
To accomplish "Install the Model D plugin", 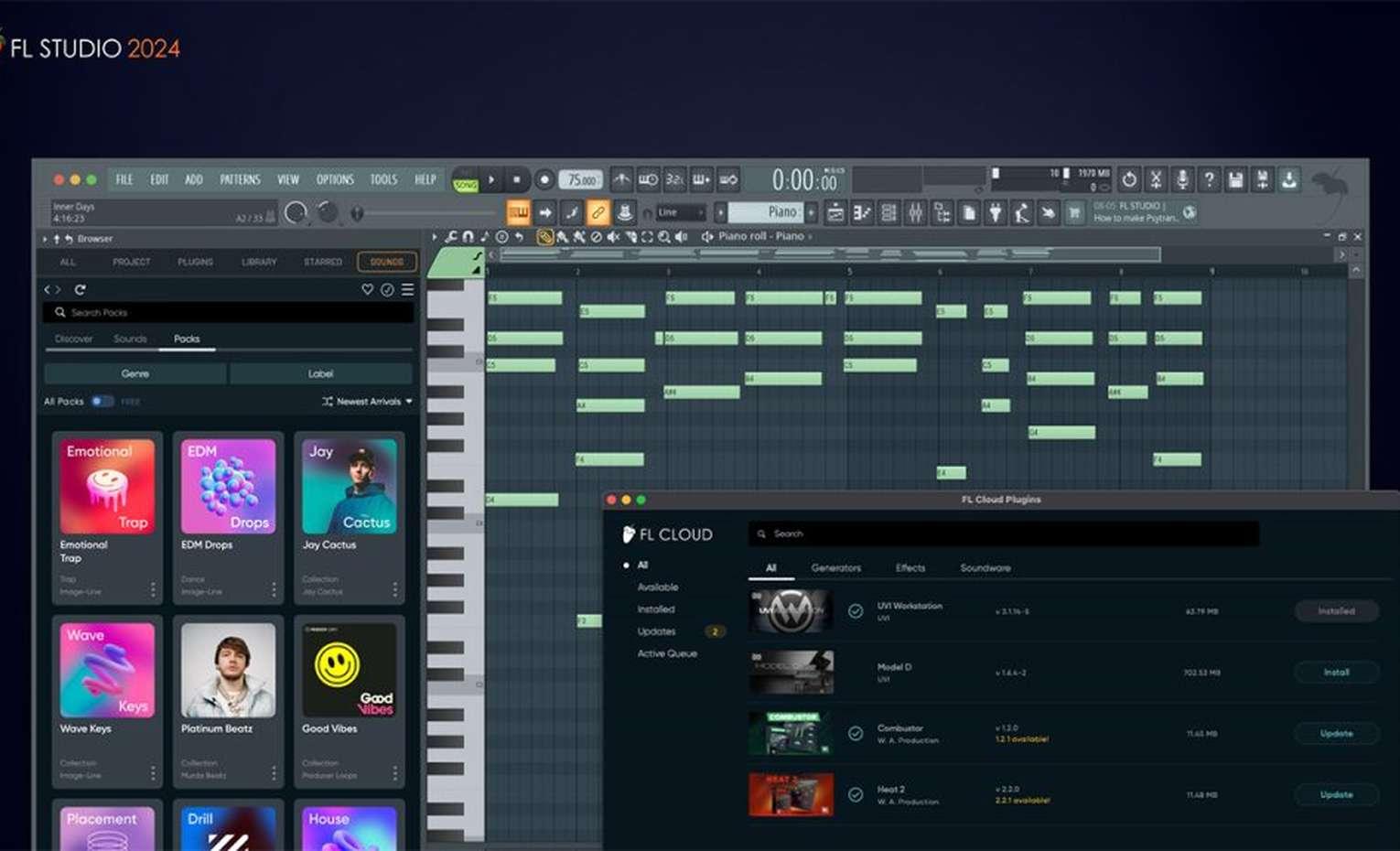I will click(x=1337, y=672).
